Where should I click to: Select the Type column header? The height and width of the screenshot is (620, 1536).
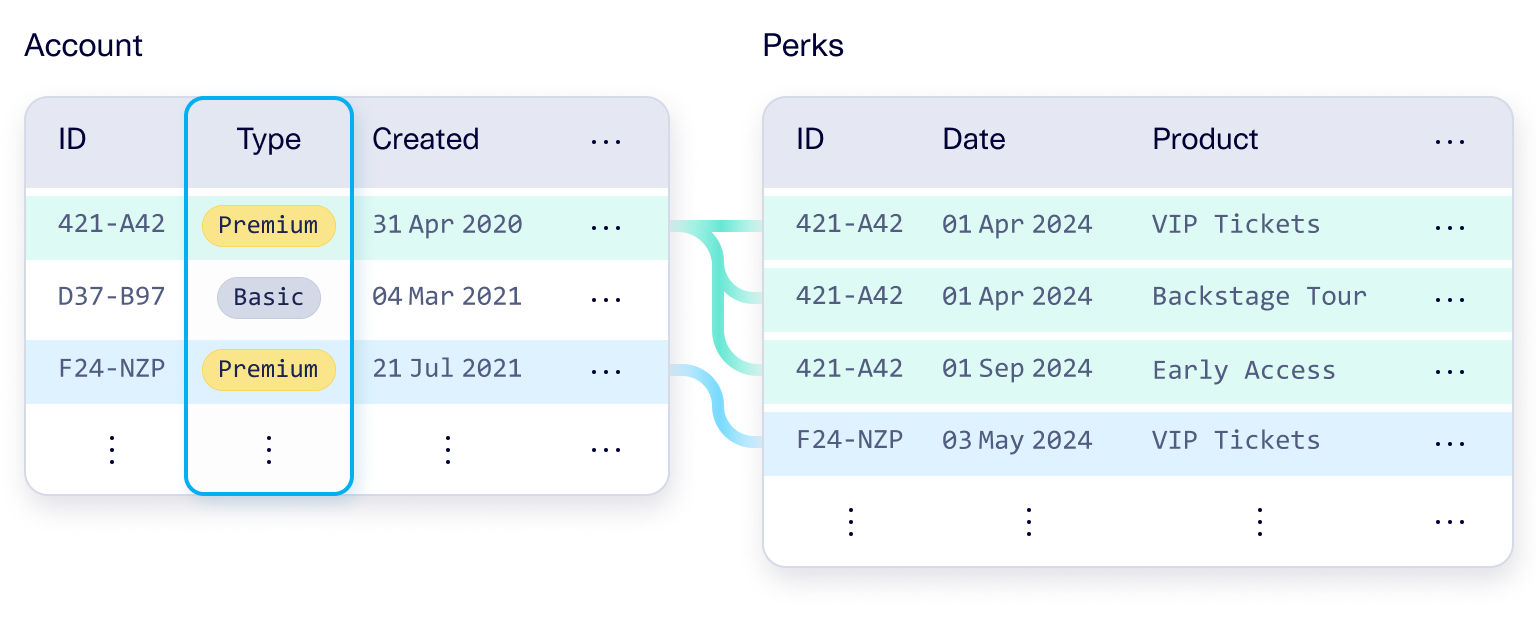(x=268, y=139)
